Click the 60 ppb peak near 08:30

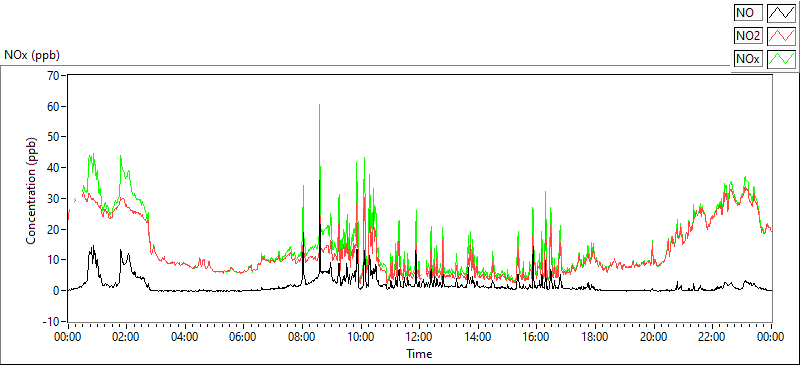pos(319,105)
